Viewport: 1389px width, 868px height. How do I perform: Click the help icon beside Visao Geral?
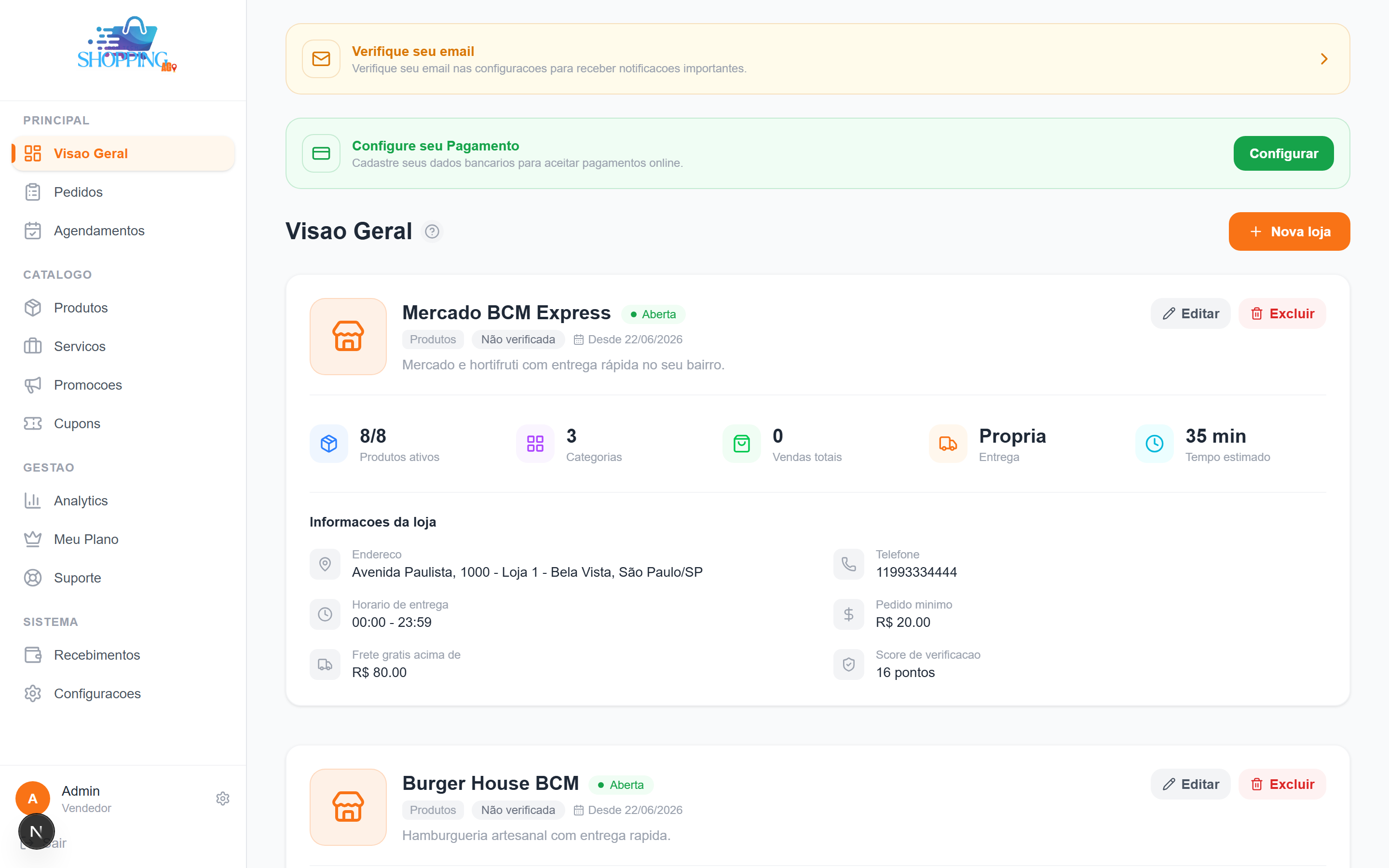tap(432, 231)
